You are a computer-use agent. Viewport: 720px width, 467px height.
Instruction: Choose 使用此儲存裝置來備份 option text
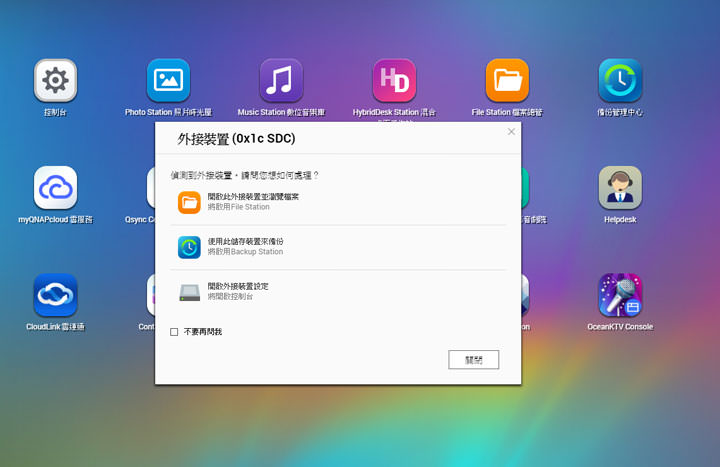pos(245,242)
